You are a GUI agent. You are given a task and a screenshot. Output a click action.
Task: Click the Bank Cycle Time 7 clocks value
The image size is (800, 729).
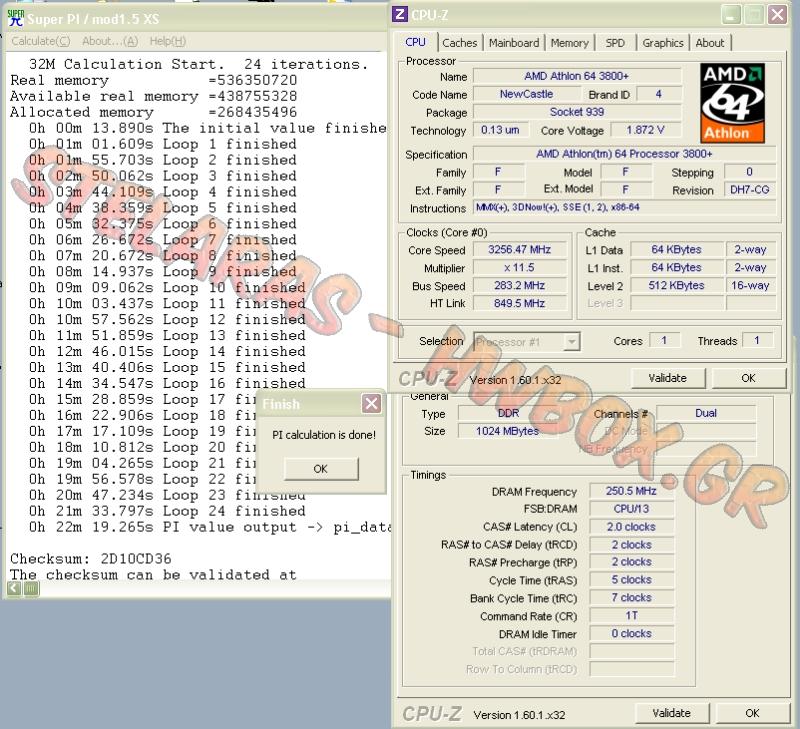point(631,598)
